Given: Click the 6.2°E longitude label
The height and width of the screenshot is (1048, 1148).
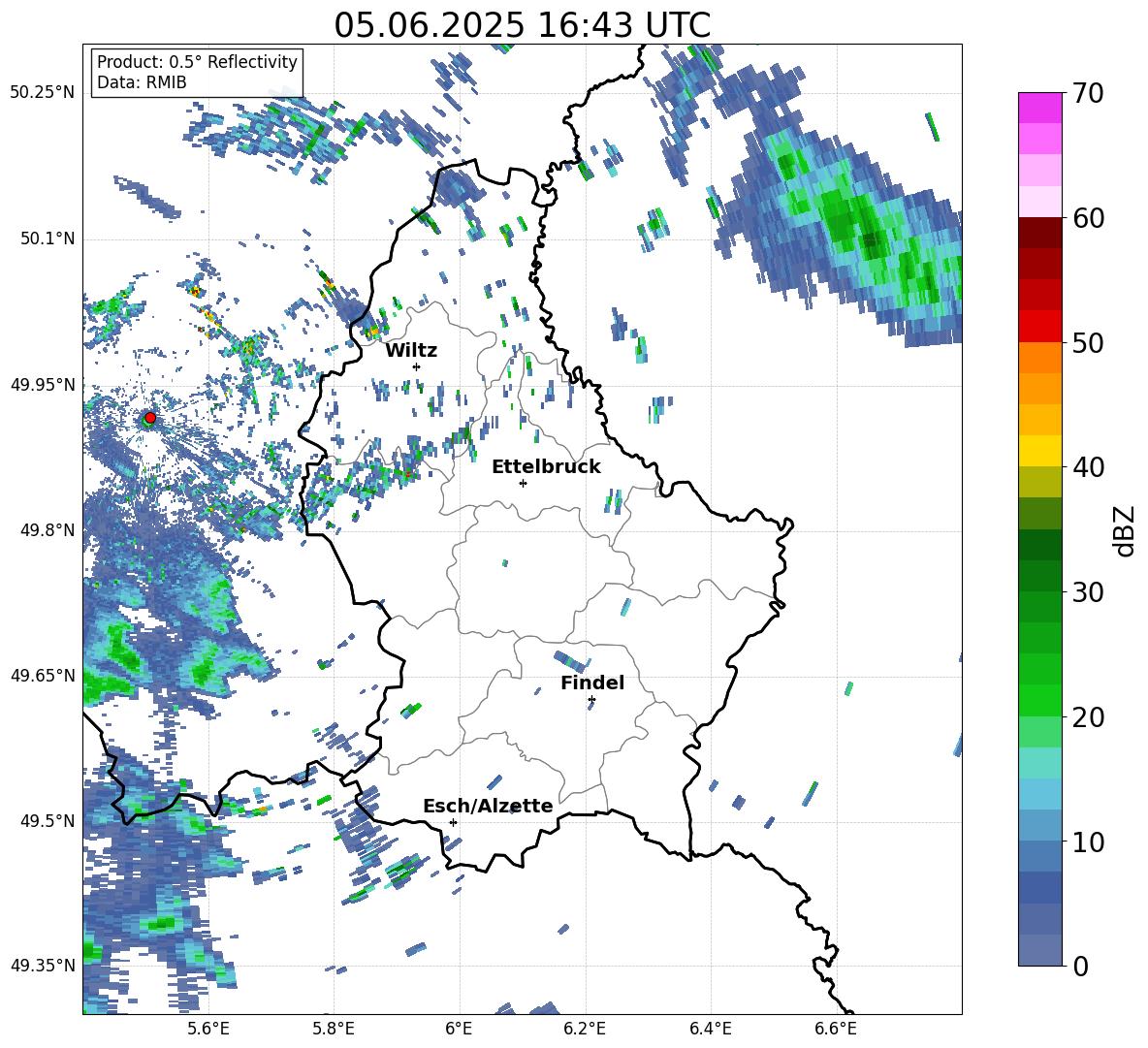Looking at the screenshot, I should [x=585, y=1029].
